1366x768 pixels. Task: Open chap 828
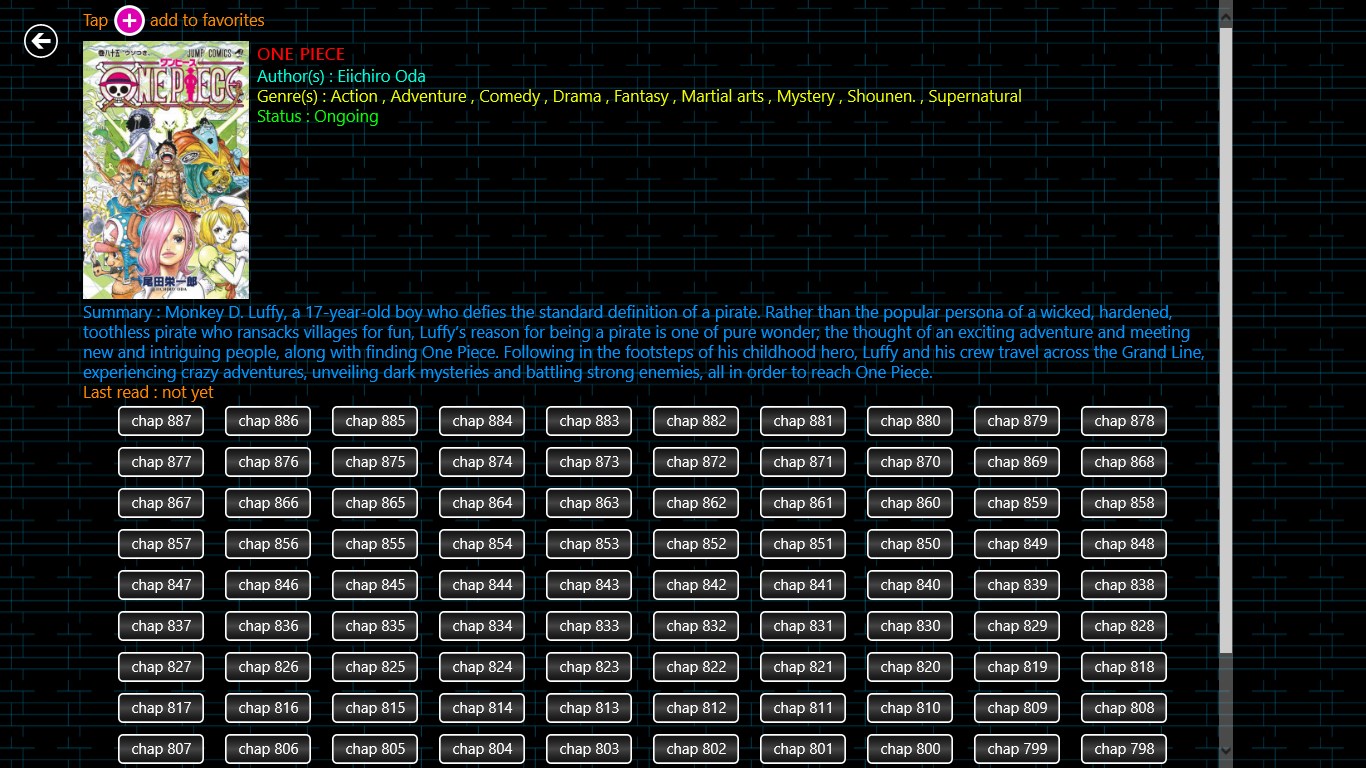(1124, 626)
